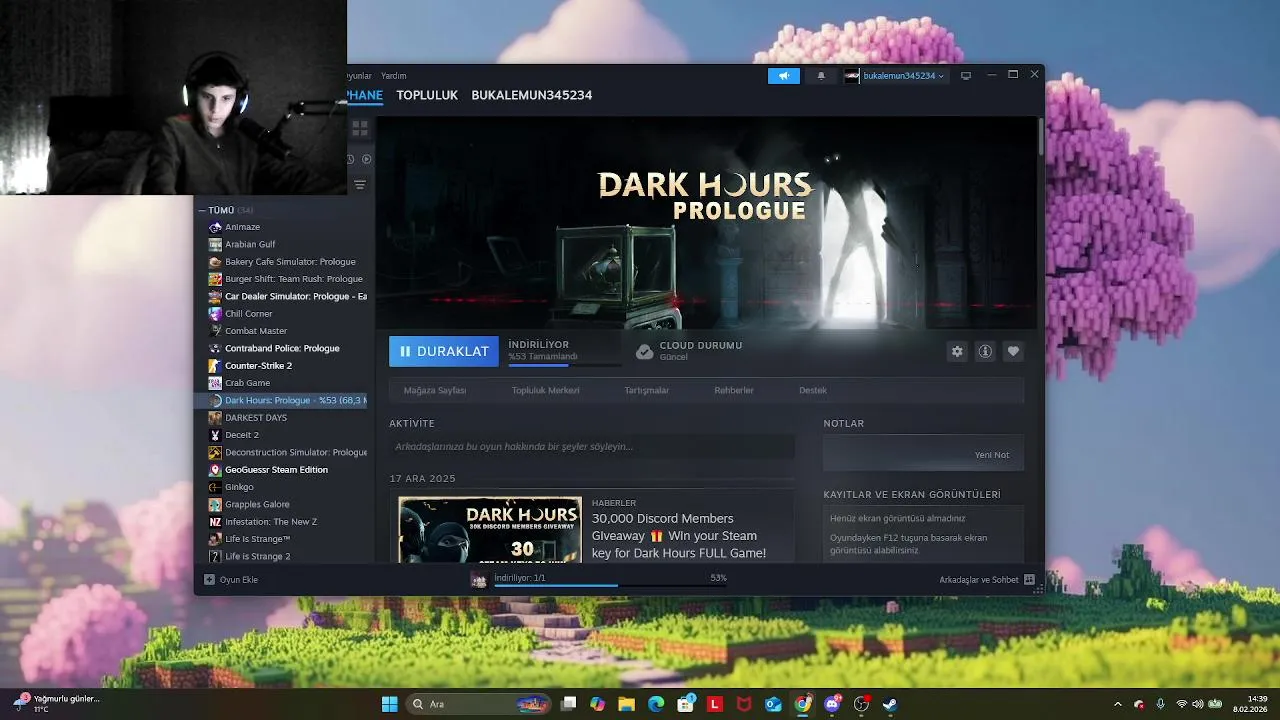Click the GeoGuessr Steam Edition icon

tap(215, 470)
